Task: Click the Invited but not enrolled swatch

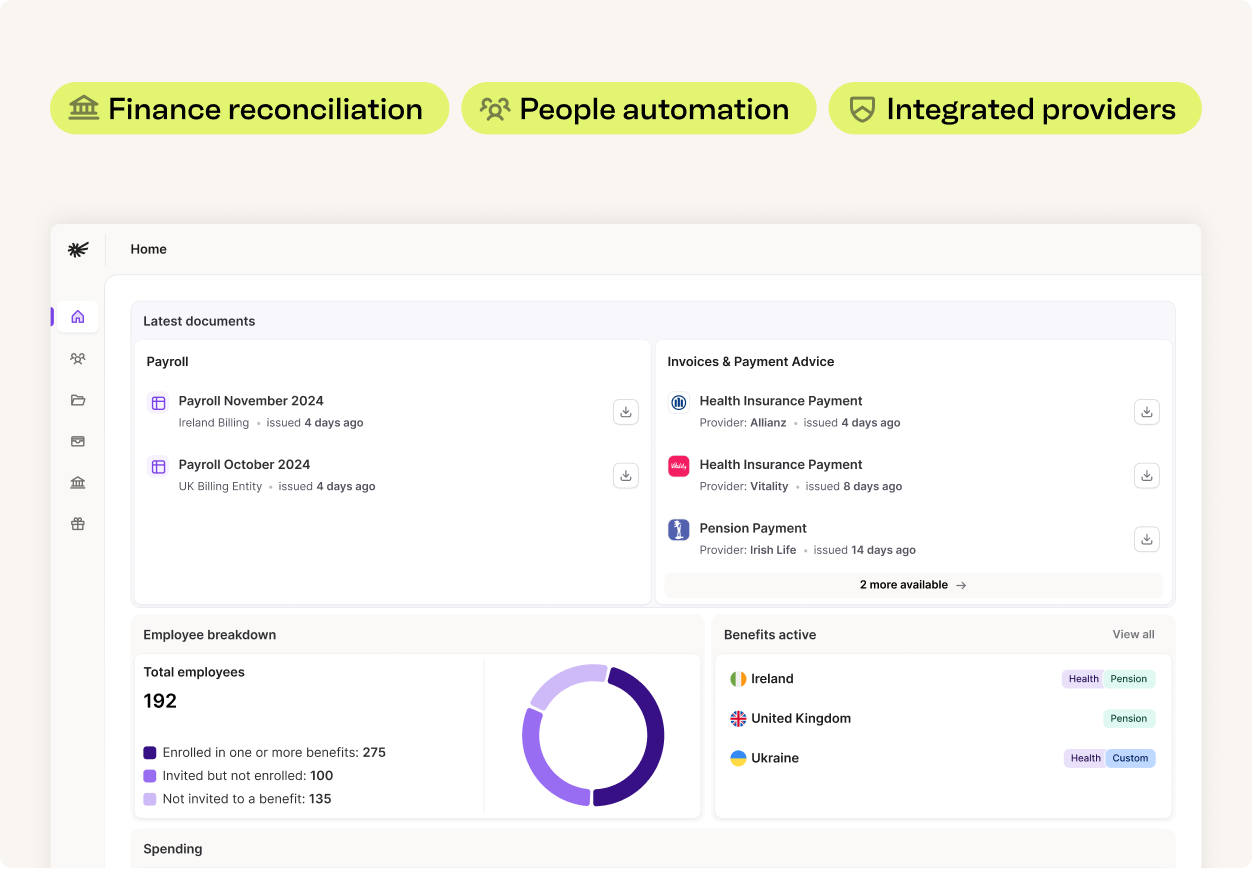Action: pyautogui.click(x=150, y=776)
